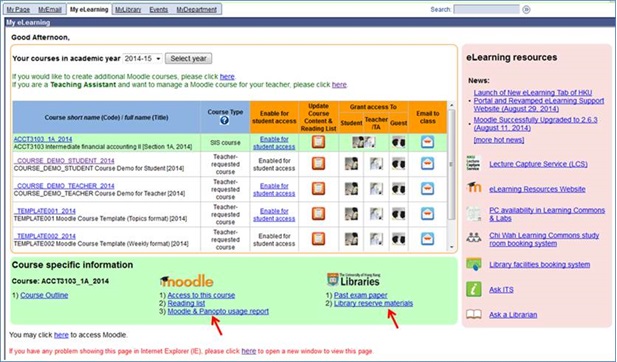Open the ACCT3103_1A_2014 course link
This screenshot has width=617, height=362.
tap(43, 139)
